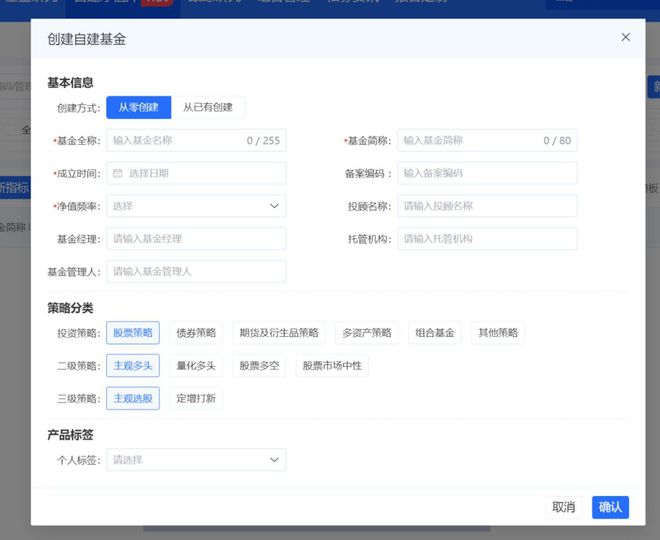The height and width of the screenshot is (540, 660).
Task: Click the 个人标签 dropdown chevron
Action: tap(274, 460)
